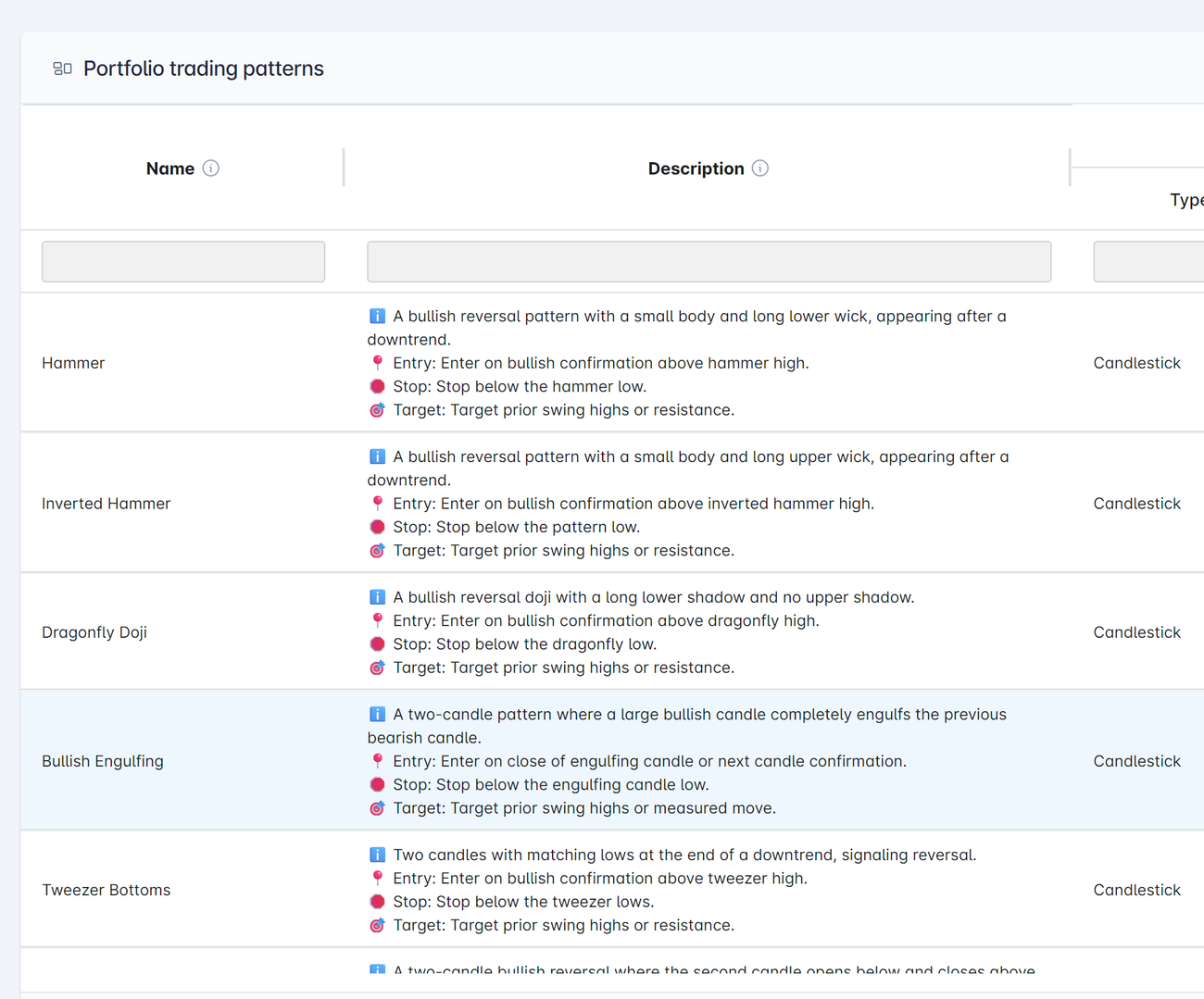Click the target icon in Tweezer Bottoms row
This screenshot has height=999, width=1204.
pyautogui.click(x=377, y=926)
